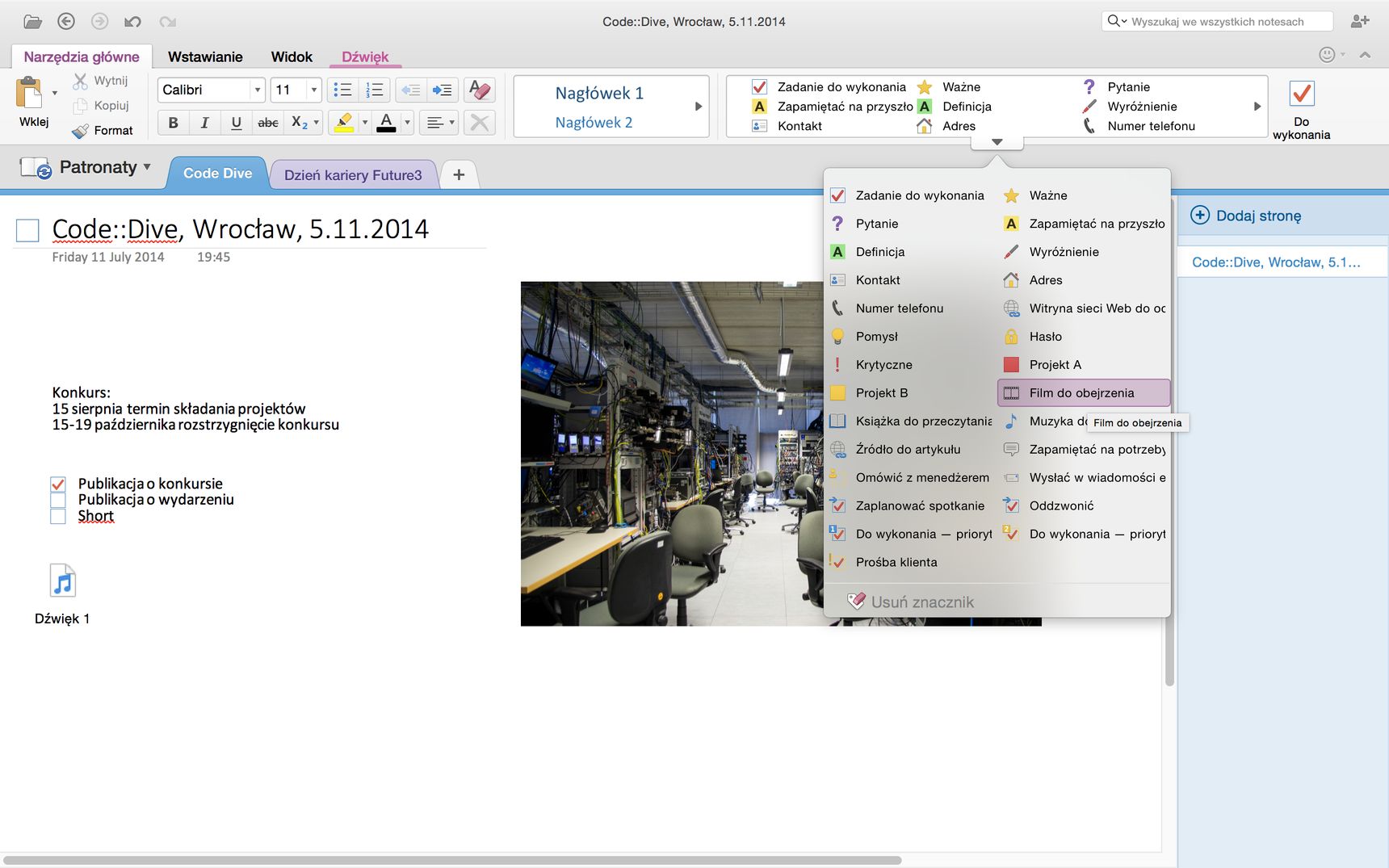Select Film do obejrzenia tag
This screenshot has width=1389, height=868.
(x=1084, y=393)
